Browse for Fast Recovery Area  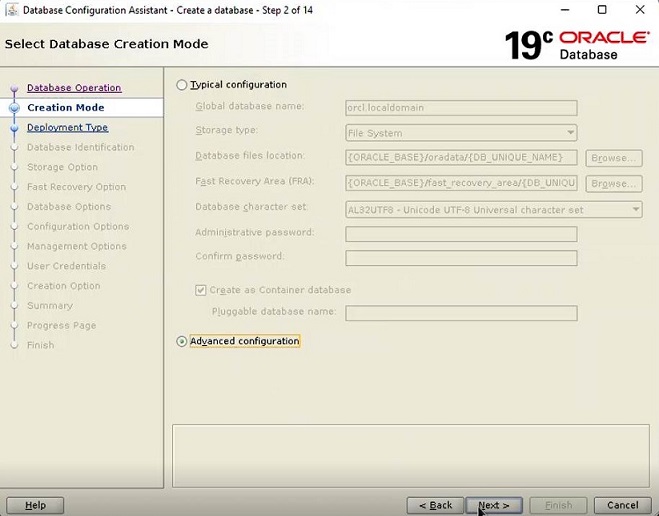pyautogui.click(x=614, y=184)
